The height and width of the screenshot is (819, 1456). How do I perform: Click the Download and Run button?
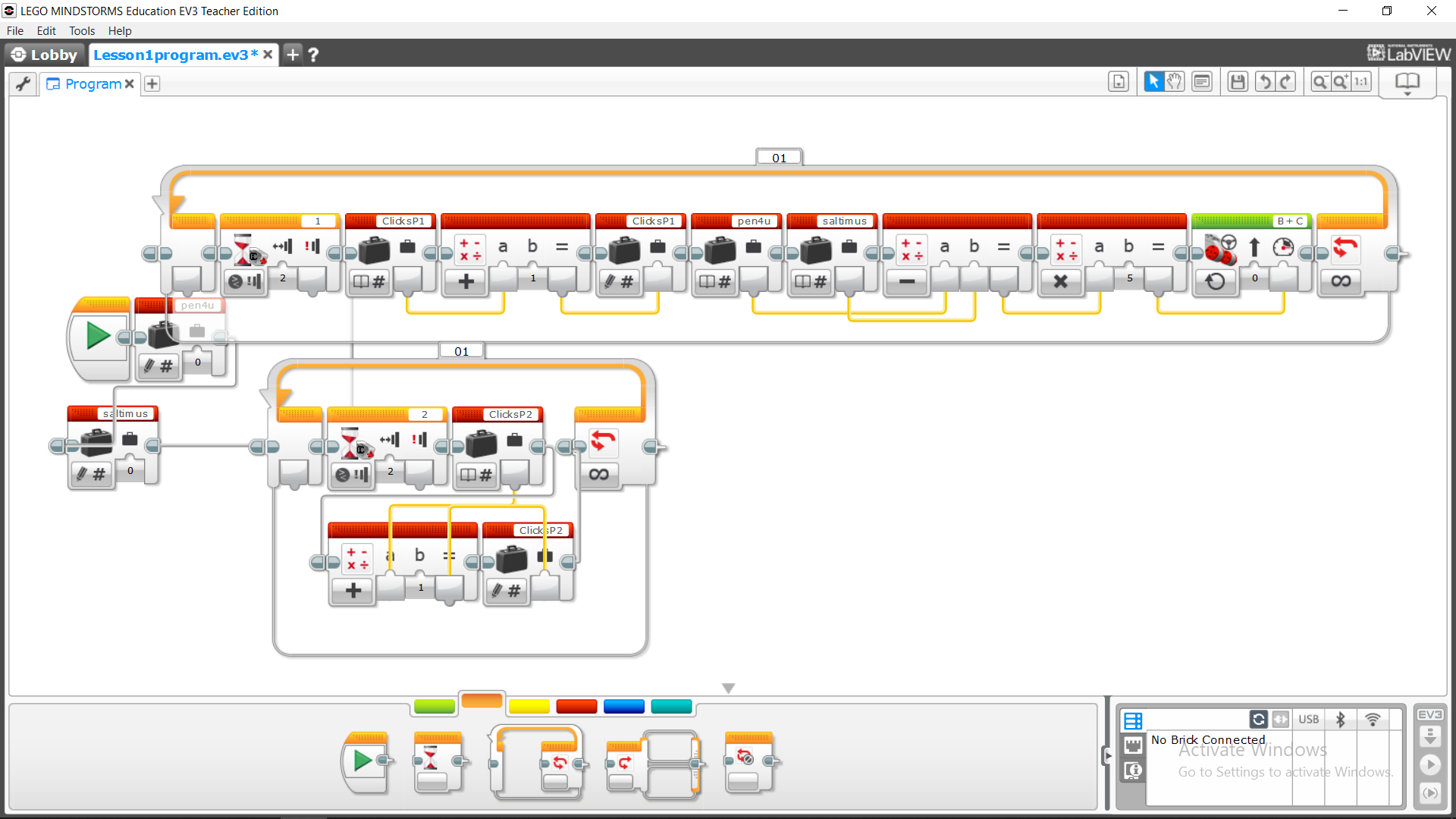1429,764
